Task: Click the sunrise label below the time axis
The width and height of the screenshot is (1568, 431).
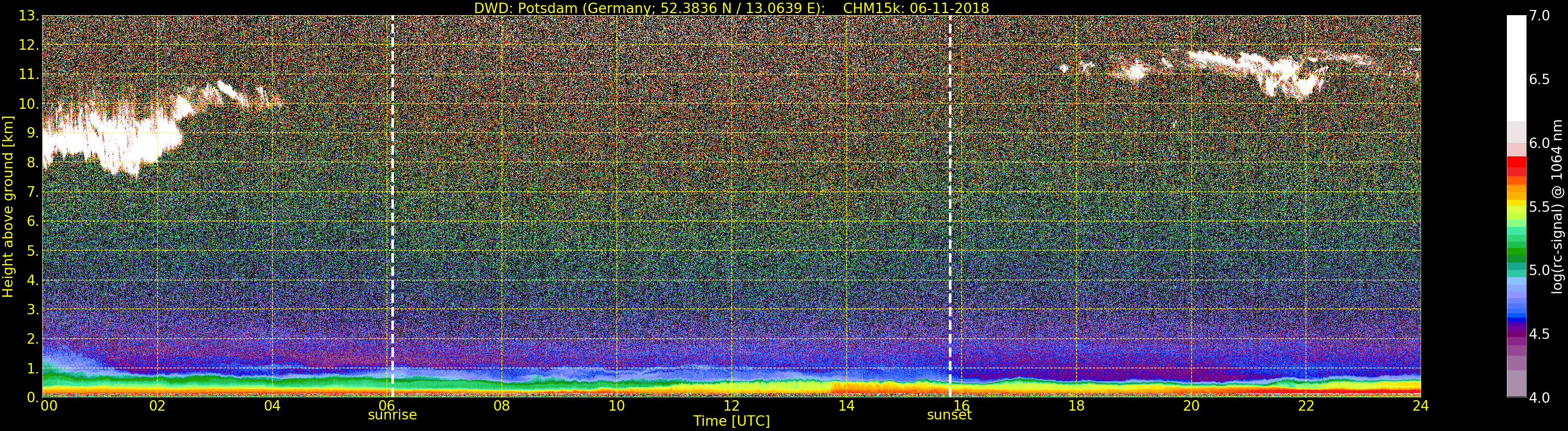Action: pyautogui.click(x=392, y=415)
